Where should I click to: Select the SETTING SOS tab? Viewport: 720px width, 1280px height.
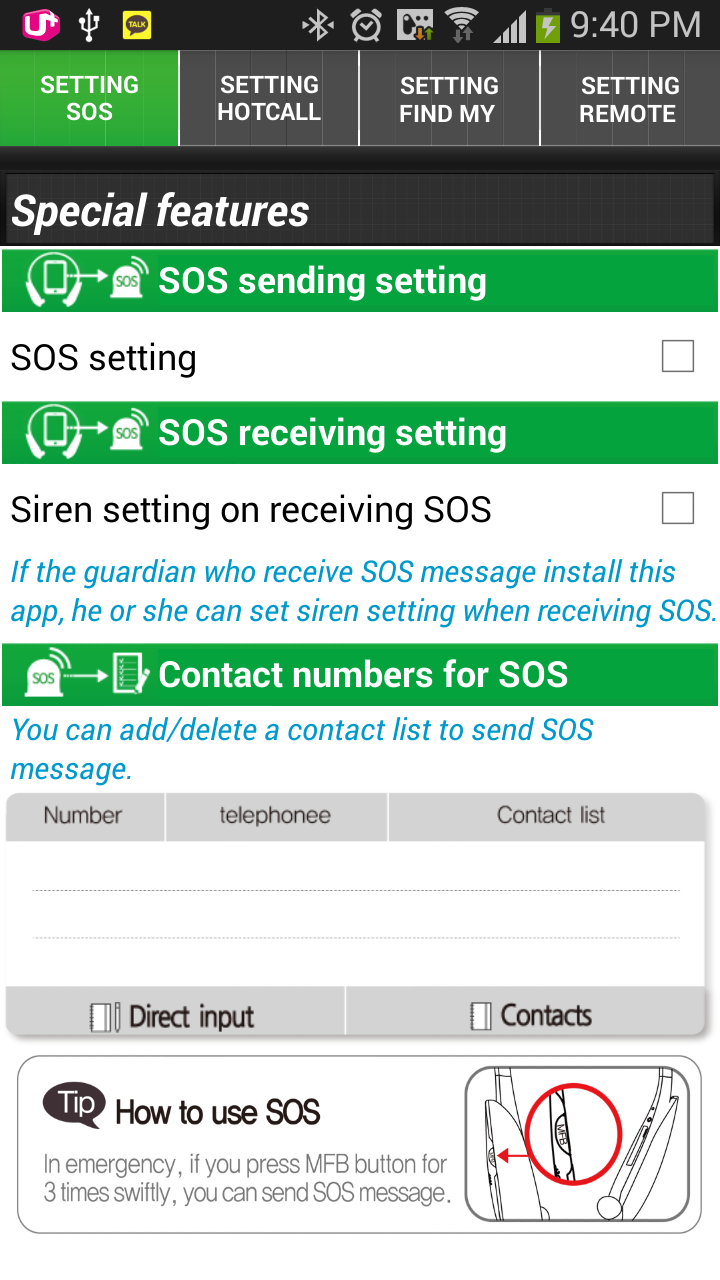(89, 99)
